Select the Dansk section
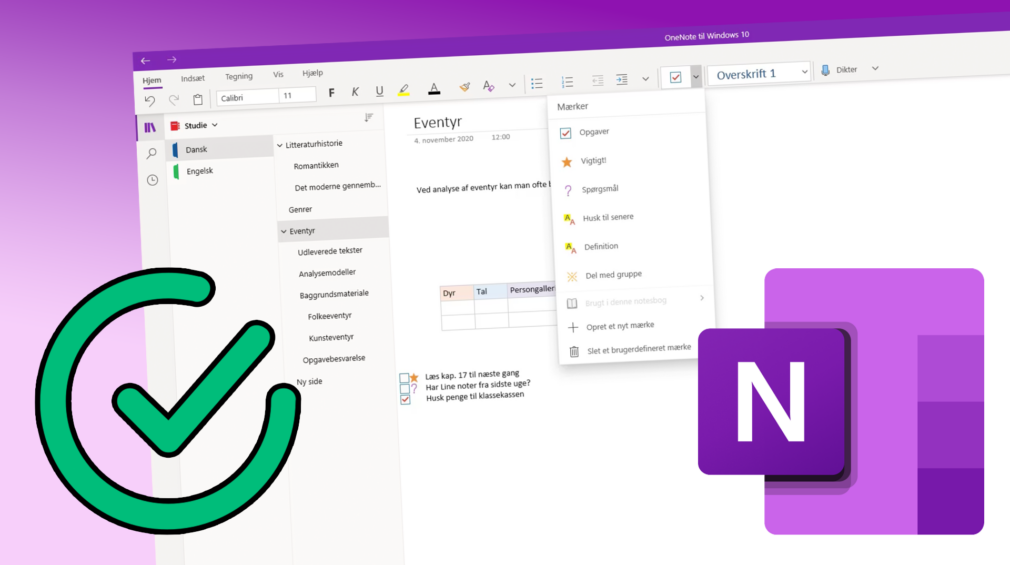The image size is (1010, 565). (x=220, y=149)
